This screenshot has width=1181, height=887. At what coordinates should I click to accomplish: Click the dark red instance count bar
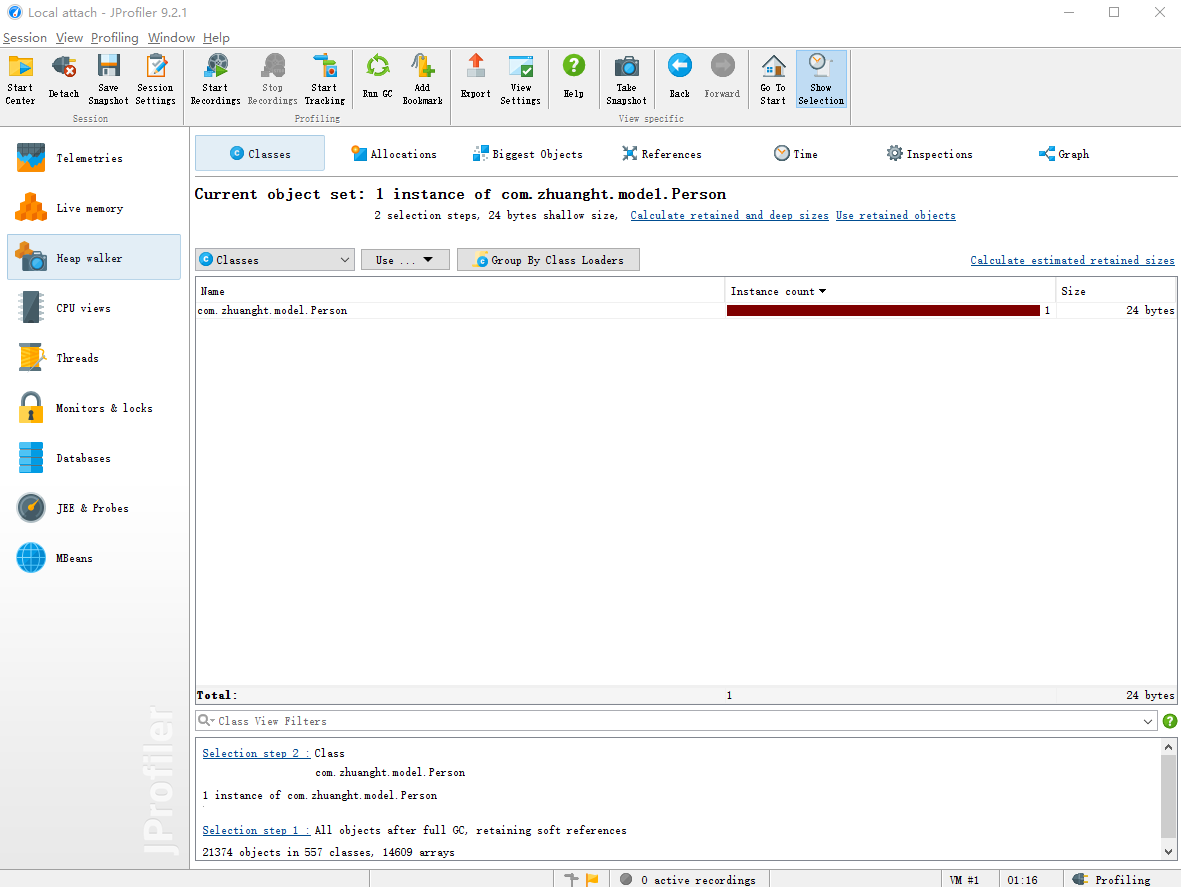point(883,310)
